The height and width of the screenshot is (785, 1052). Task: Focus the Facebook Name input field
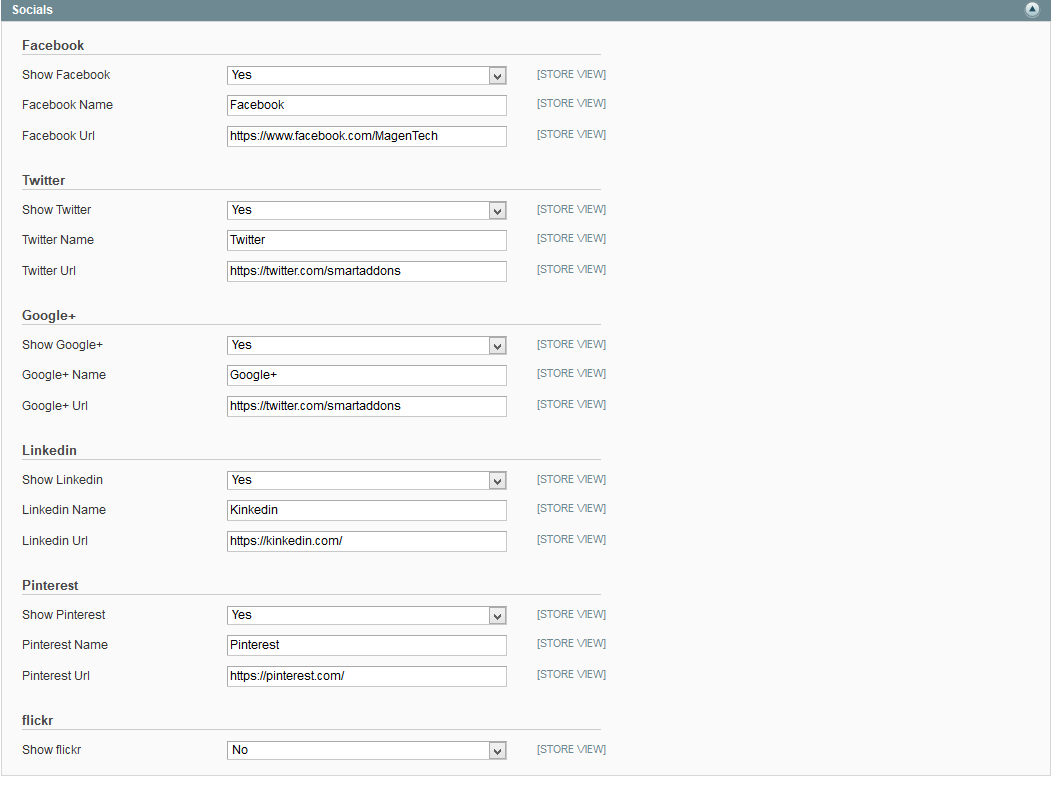pyautogui.click(x=366, y=105)
